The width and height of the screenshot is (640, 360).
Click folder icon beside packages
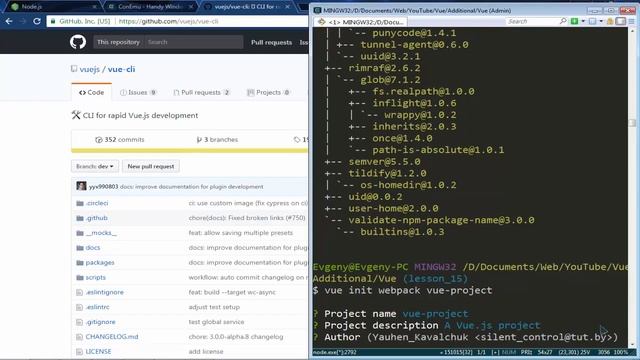pyautogui.click(x=80, y=262)
